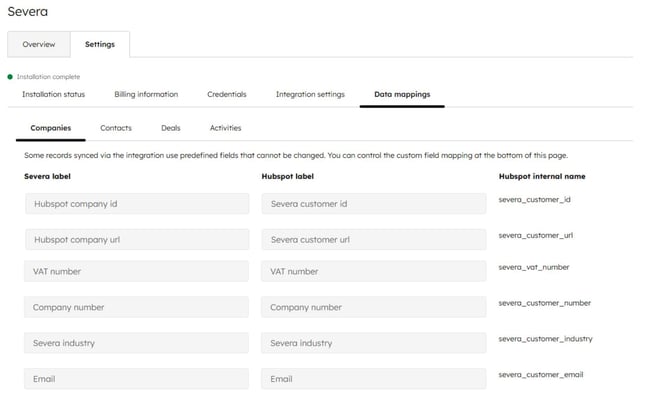Click the severa_customer_email internal name
The width and height of the screenshot is (670, 402).
click(x=541, y=375)
